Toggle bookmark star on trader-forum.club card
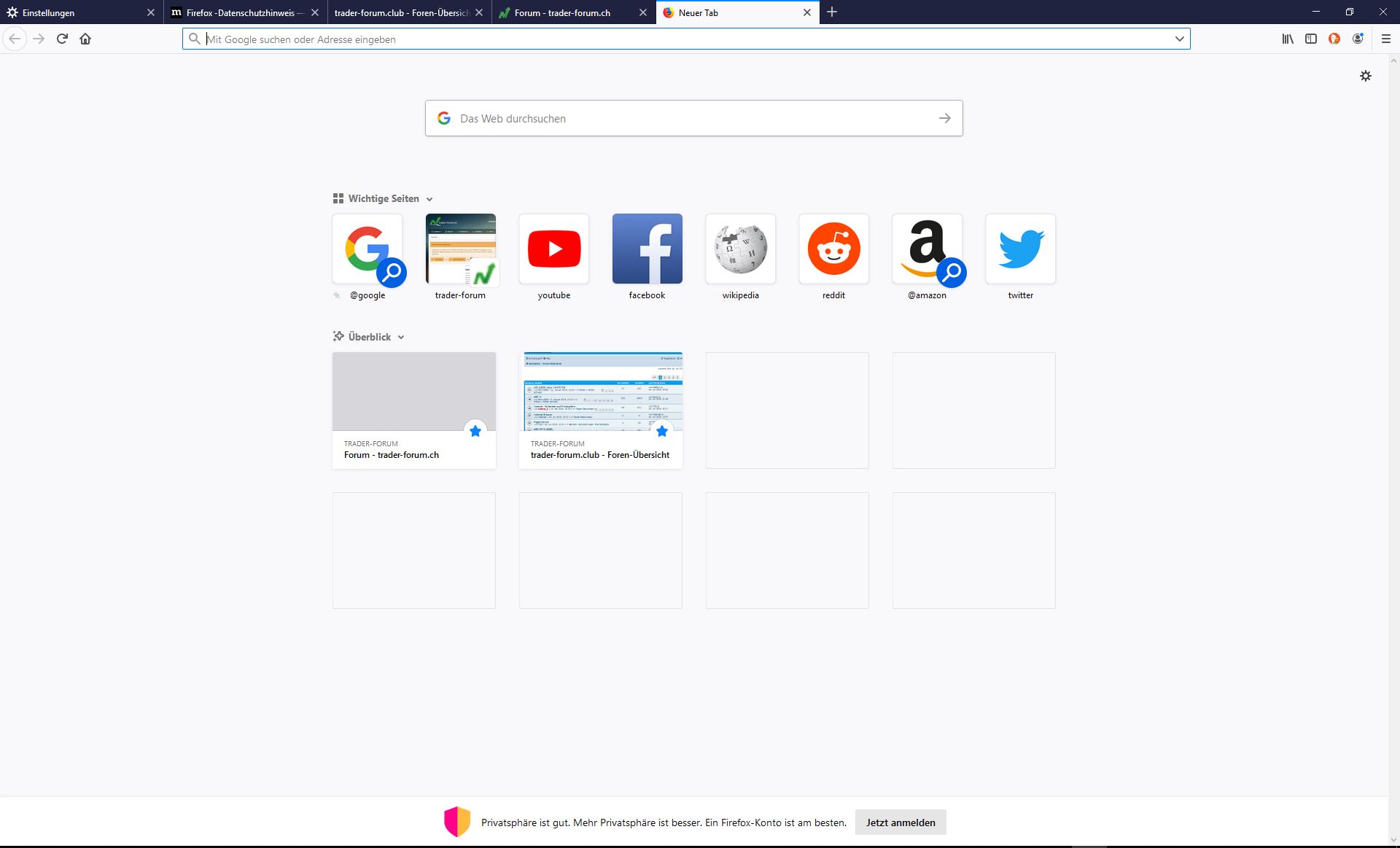This screenshot has width=1400, height=848. [662, 431]
